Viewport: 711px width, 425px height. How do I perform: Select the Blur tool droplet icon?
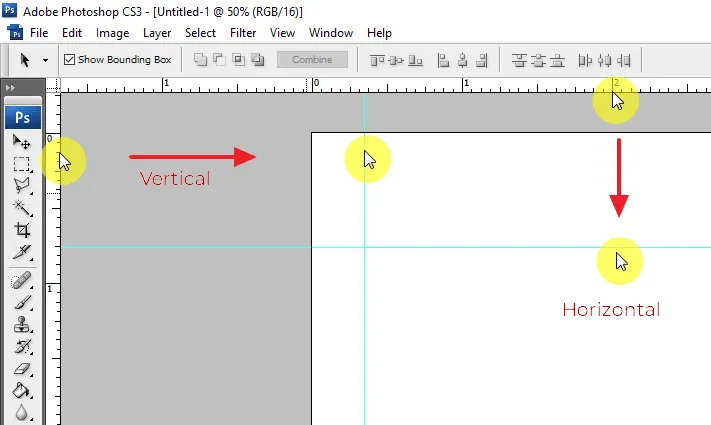[x=21, y=413]
